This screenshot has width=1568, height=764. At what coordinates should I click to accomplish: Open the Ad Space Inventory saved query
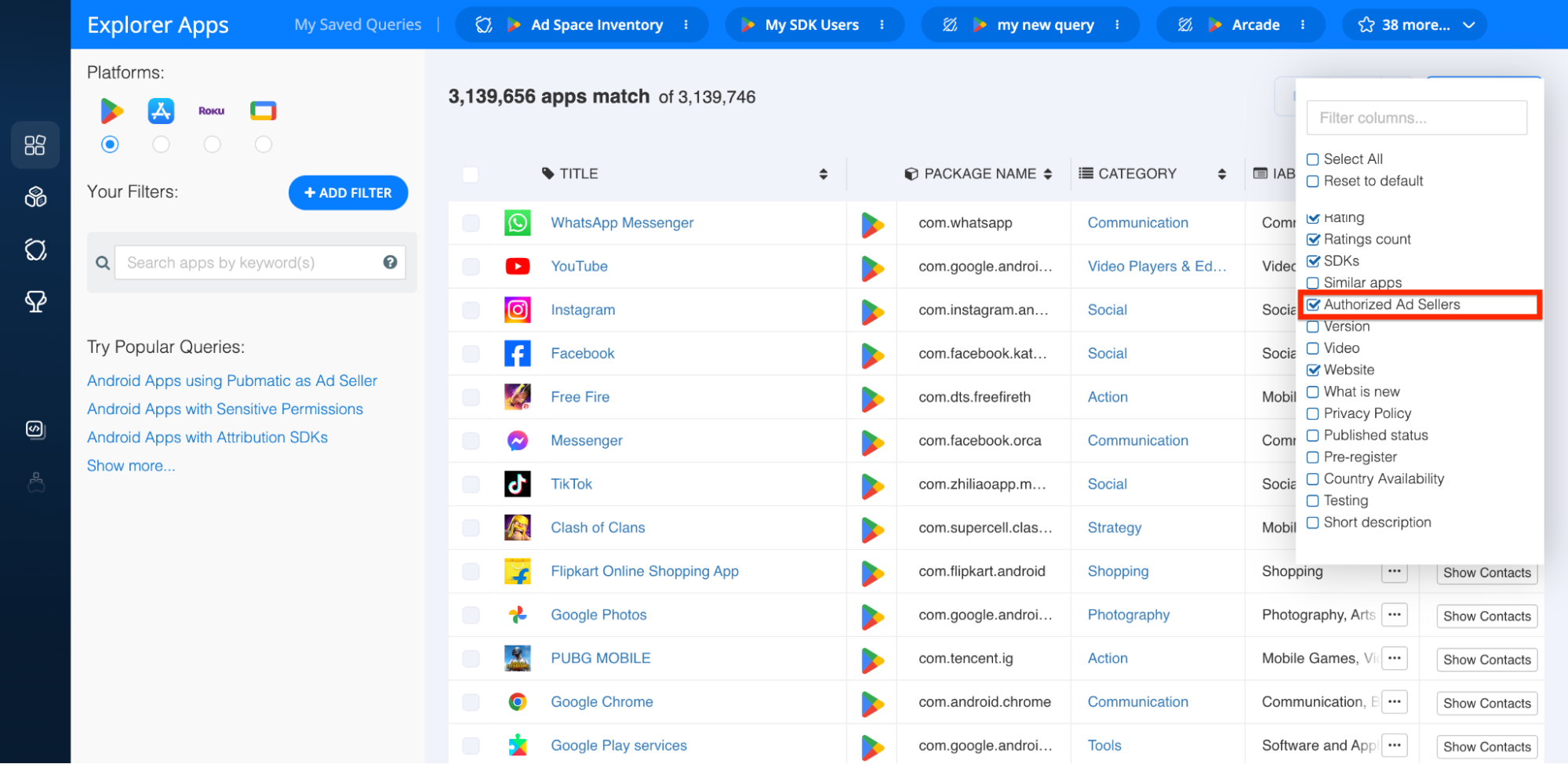(597, 25)
